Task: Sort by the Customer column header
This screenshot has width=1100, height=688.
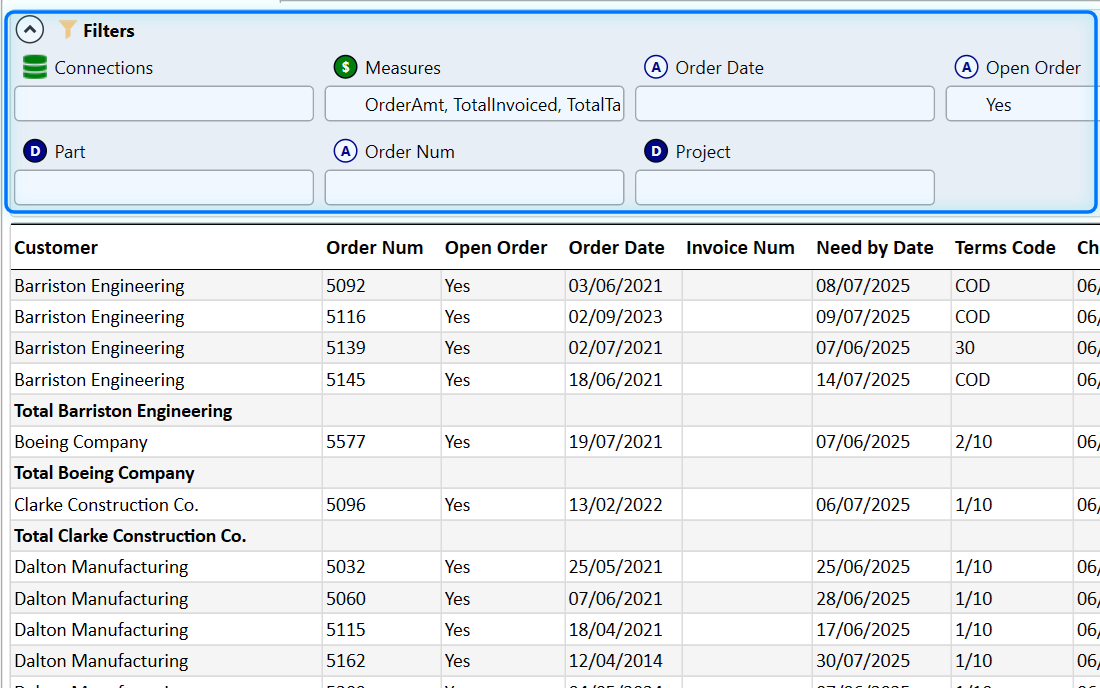Action: [56, 248]
